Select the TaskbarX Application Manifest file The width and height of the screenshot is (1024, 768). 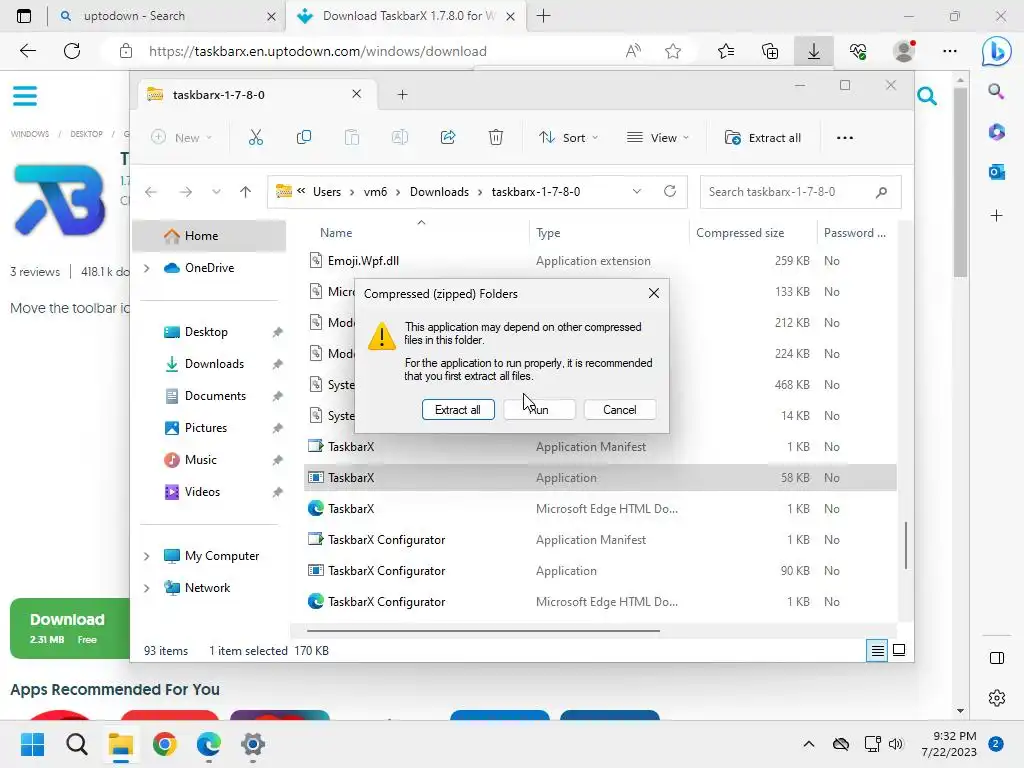tap(600, 447)
